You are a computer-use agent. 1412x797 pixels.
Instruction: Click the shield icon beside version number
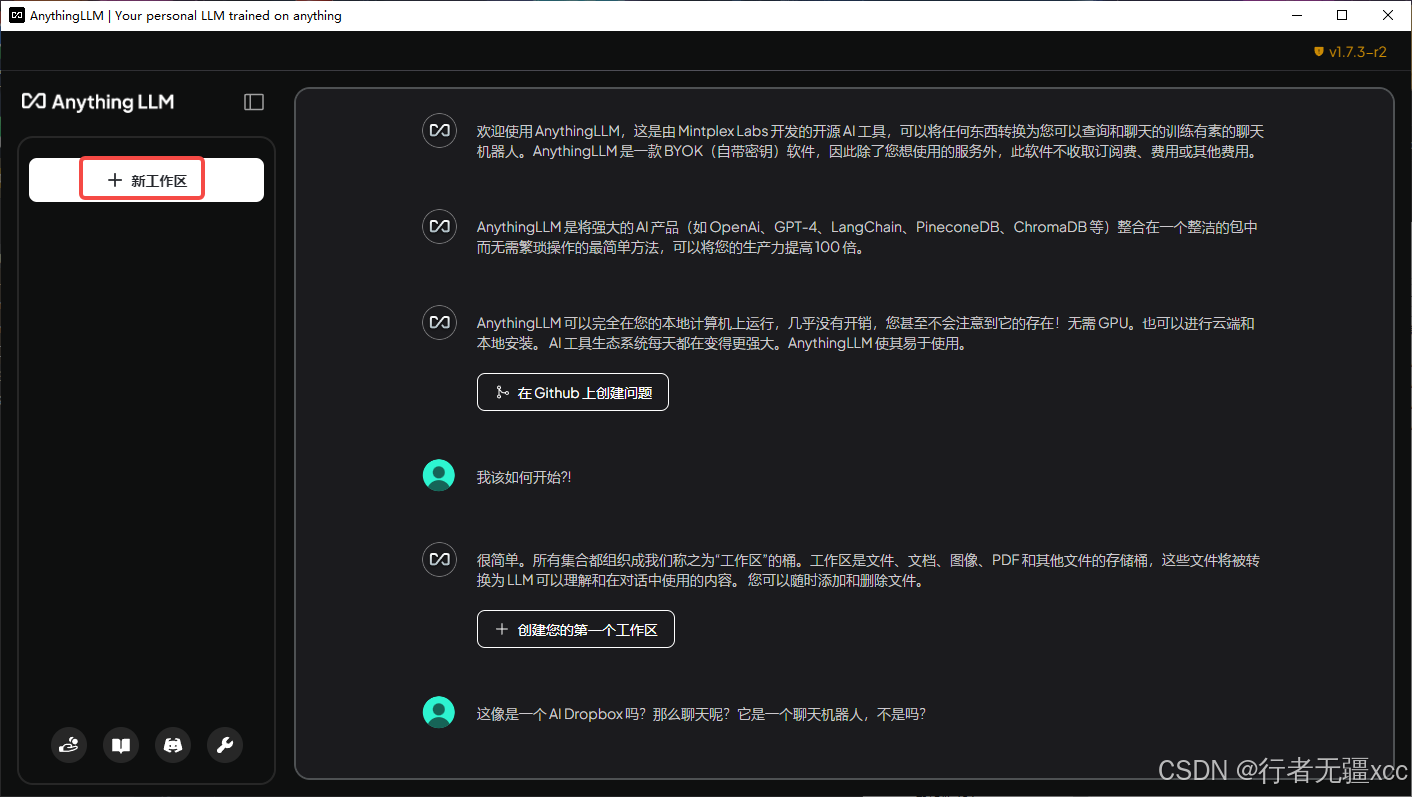(x=1319, y=52)
